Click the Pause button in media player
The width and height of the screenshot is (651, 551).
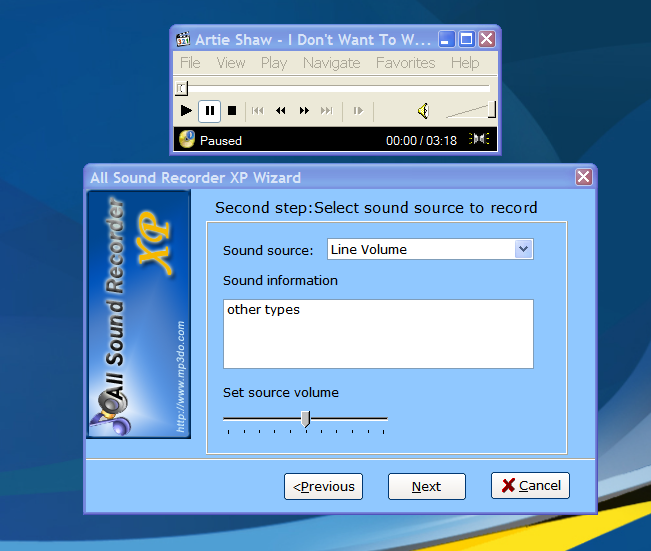tap(209, 111)
